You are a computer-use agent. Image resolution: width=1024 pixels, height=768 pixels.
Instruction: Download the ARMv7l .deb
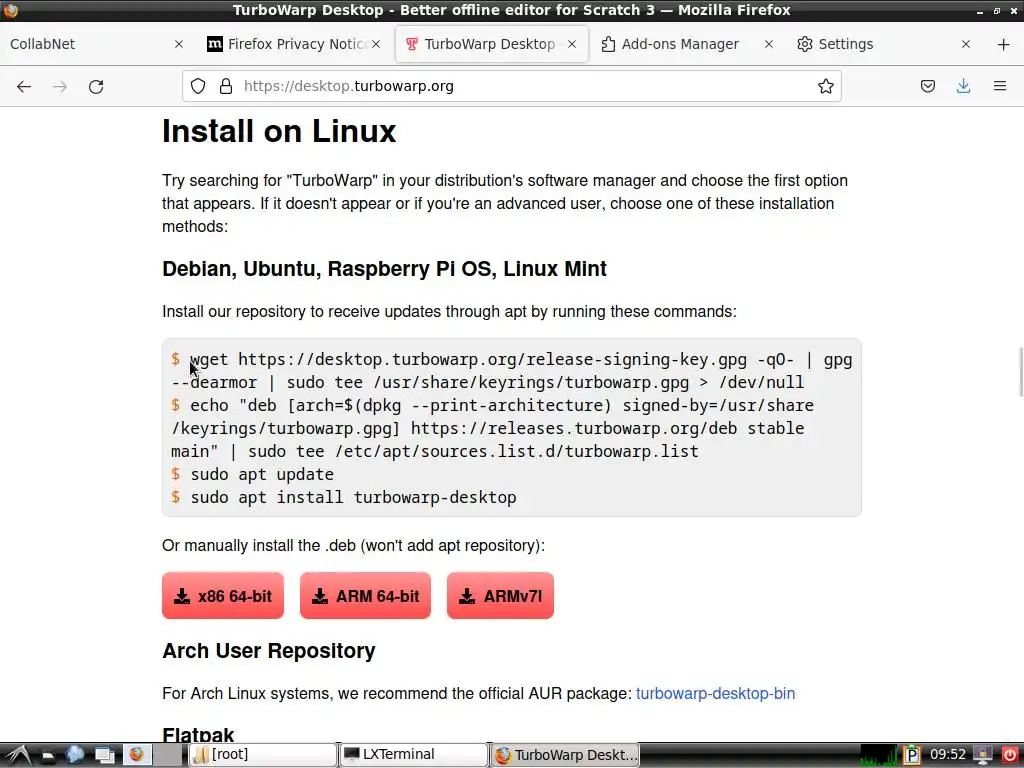tap(500, 596)
